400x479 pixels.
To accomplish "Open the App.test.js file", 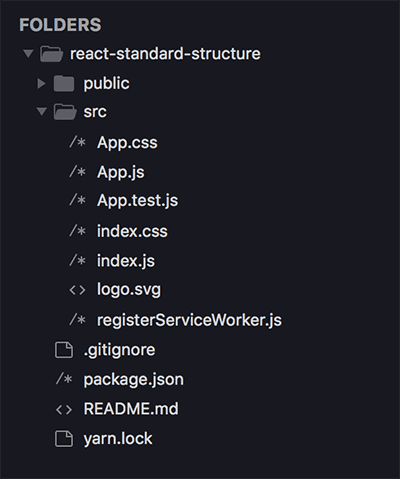I will 137,201.
